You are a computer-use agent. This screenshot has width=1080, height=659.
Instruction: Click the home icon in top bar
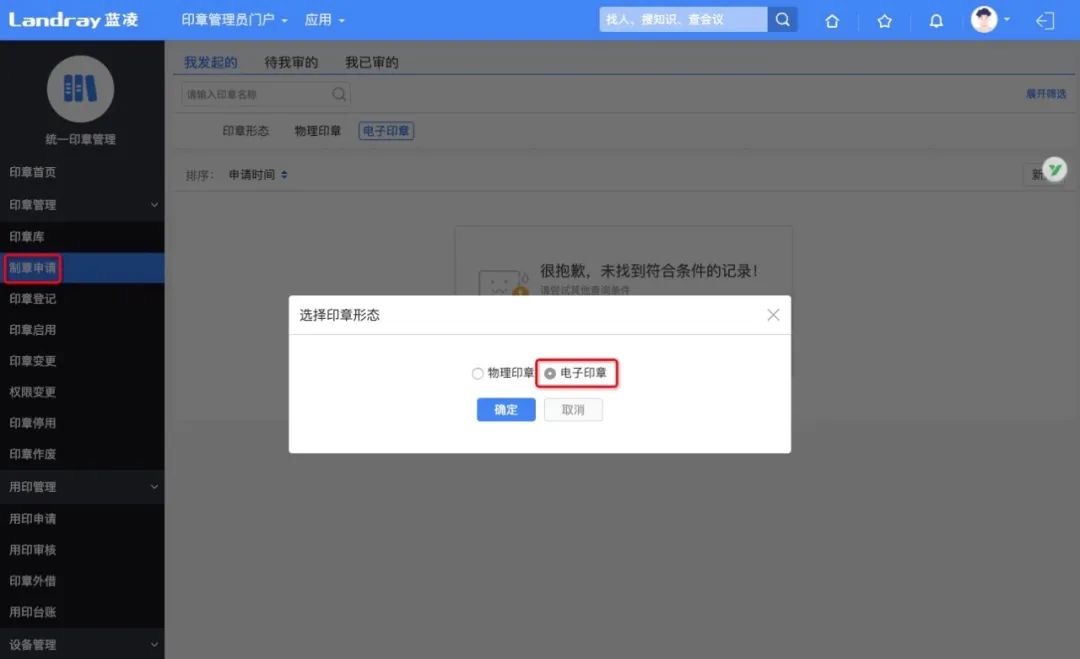pos(832,20)
